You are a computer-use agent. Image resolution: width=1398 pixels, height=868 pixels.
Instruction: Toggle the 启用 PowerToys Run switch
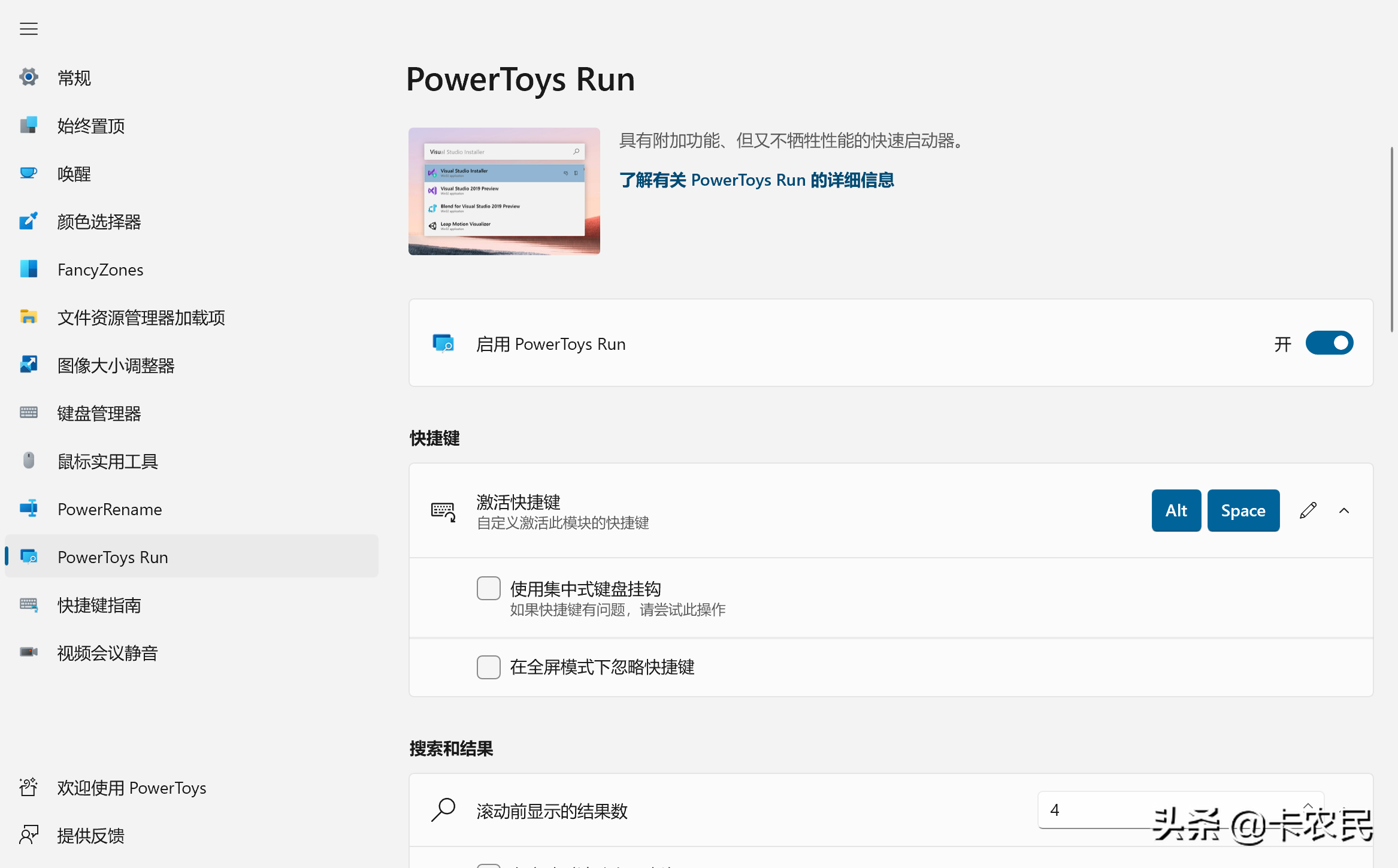pos(1329,343)
